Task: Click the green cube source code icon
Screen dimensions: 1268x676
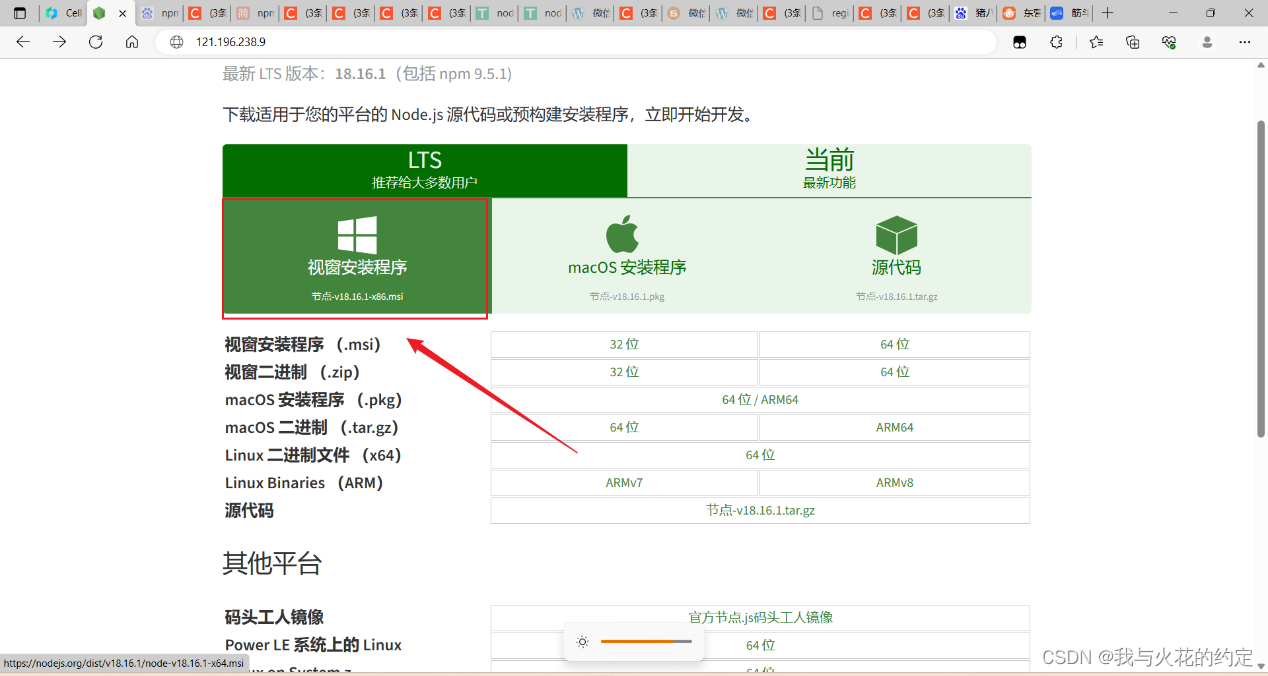Action: (896, 235)
